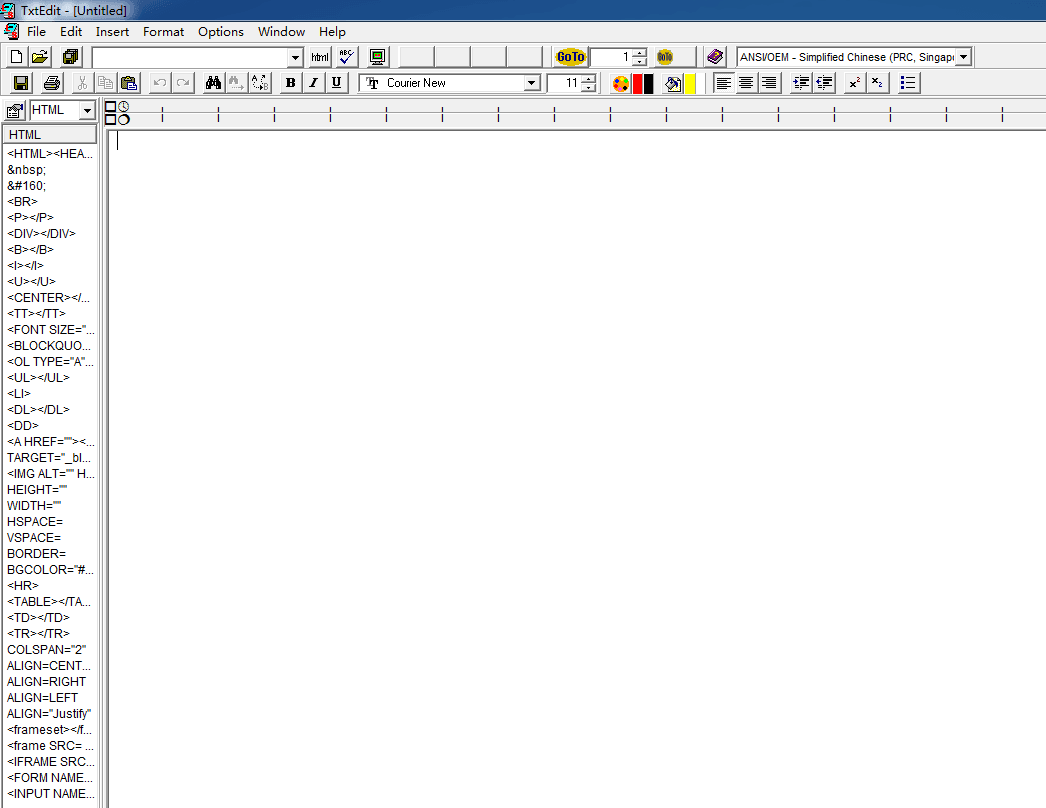Apply subscript formatting
Screen dimensions: 1046x808
(878, 83)
